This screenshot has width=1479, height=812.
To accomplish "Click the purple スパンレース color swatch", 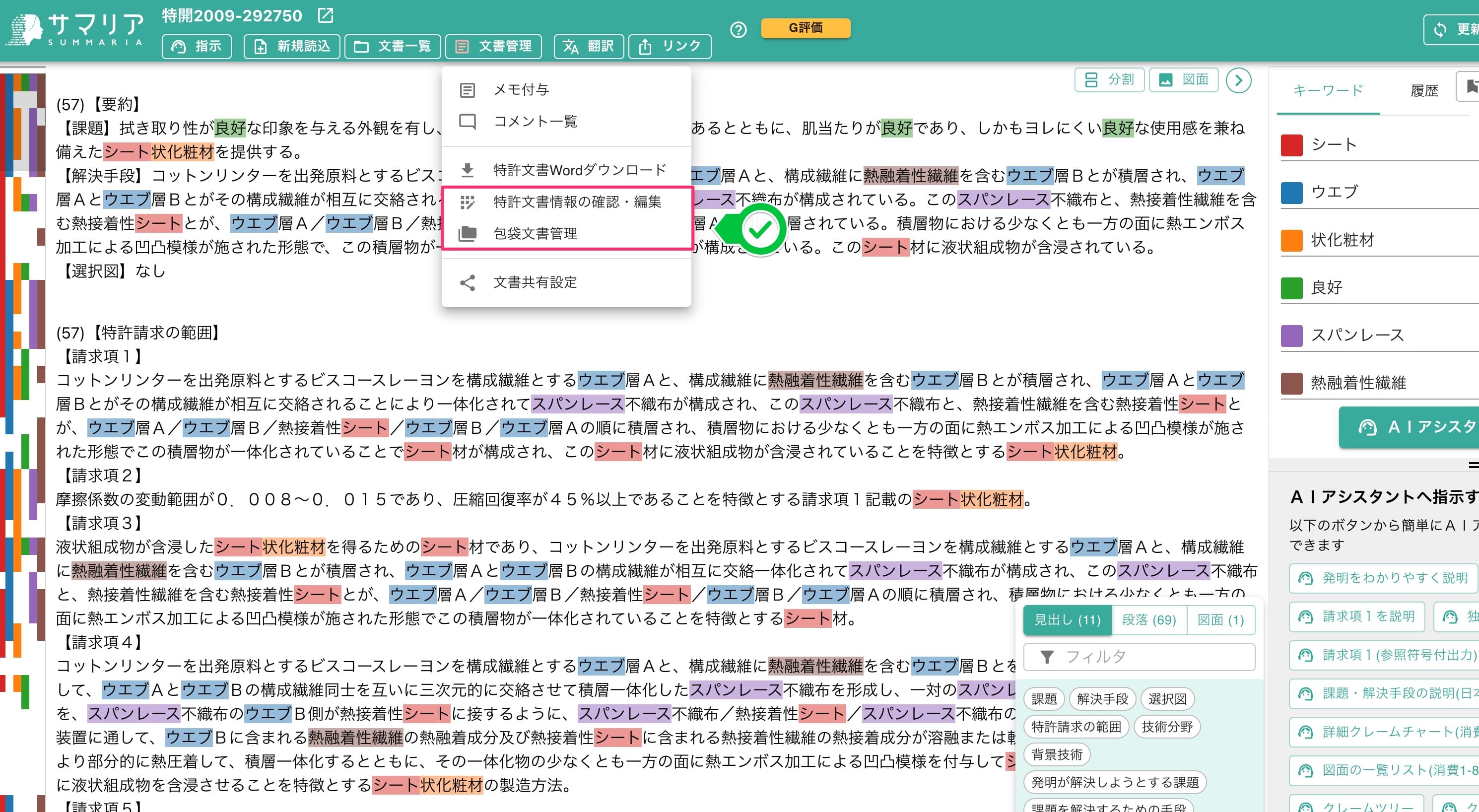I will pos(1291,336).
